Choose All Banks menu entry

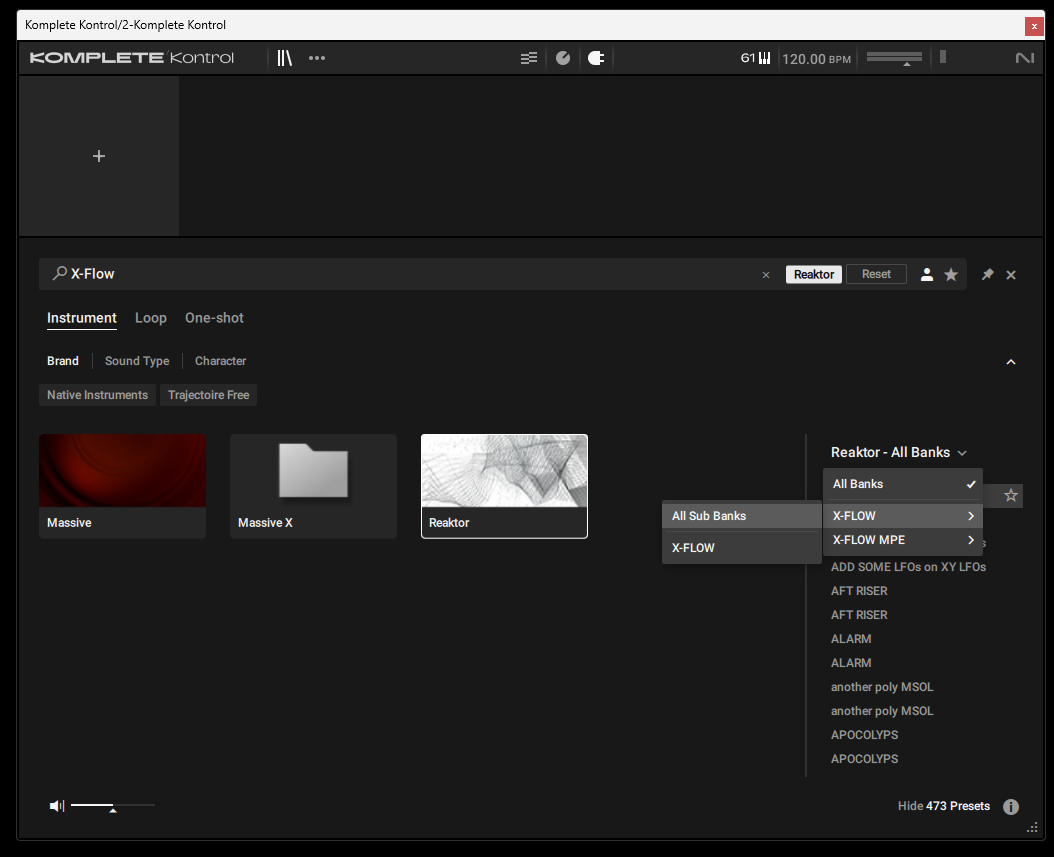click(903, 484)
